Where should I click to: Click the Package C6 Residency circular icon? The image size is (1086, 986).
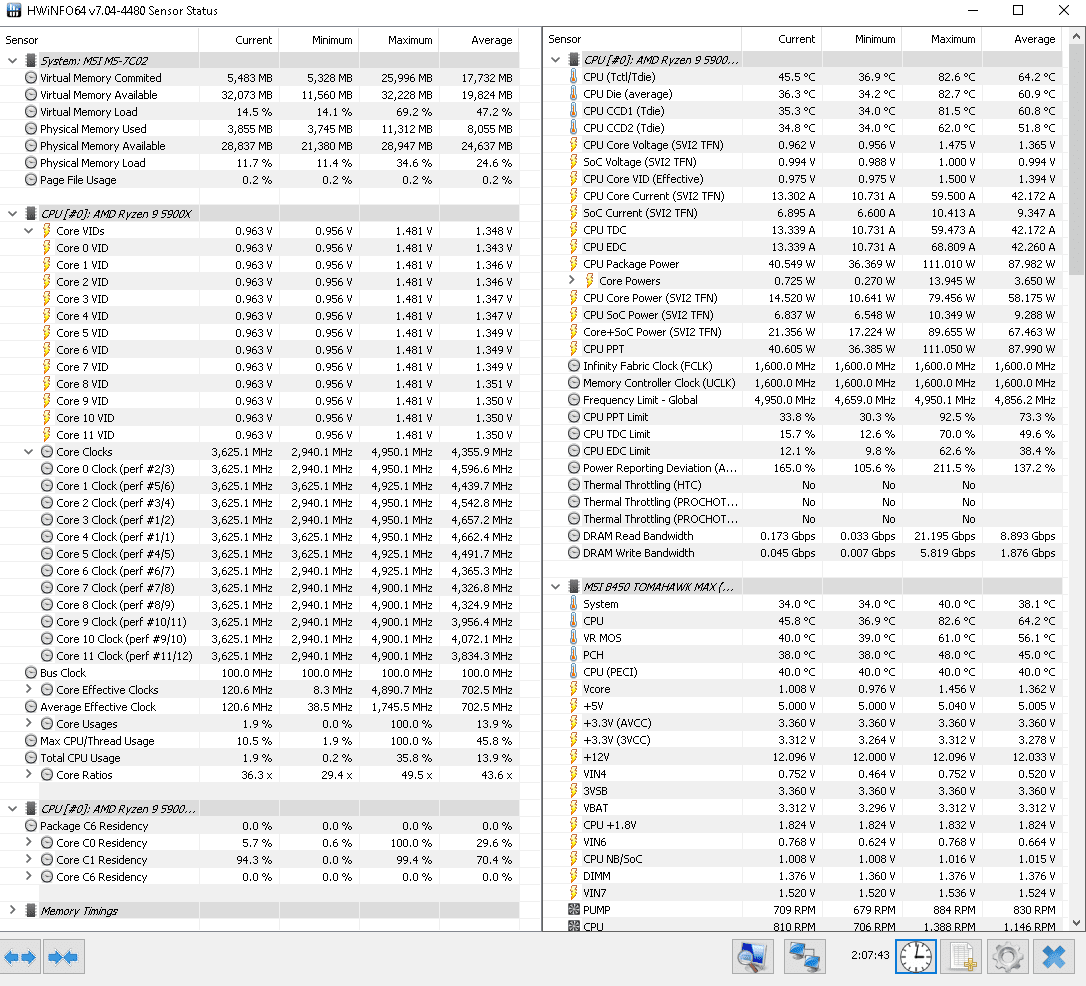pos(30,826)
